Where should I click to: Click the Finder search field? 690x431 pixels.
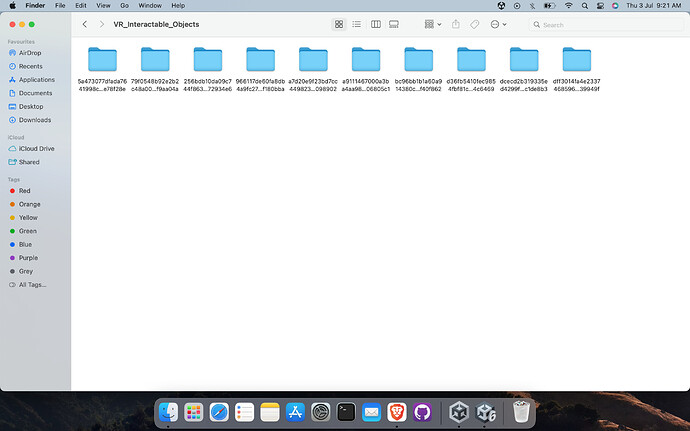click(606, 25)
